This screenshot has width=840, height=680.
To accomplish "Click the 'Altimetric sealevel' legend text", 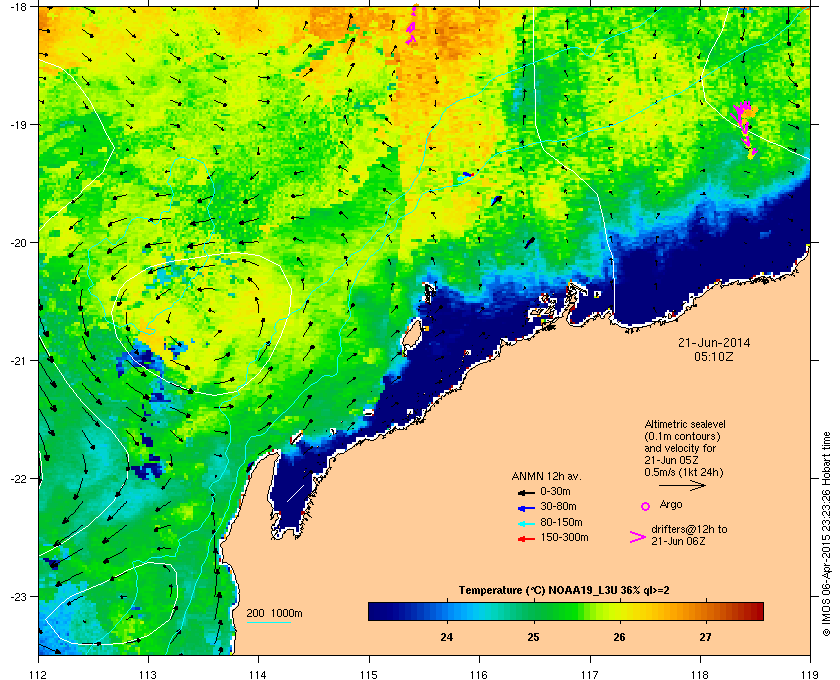I will point(685,424).
